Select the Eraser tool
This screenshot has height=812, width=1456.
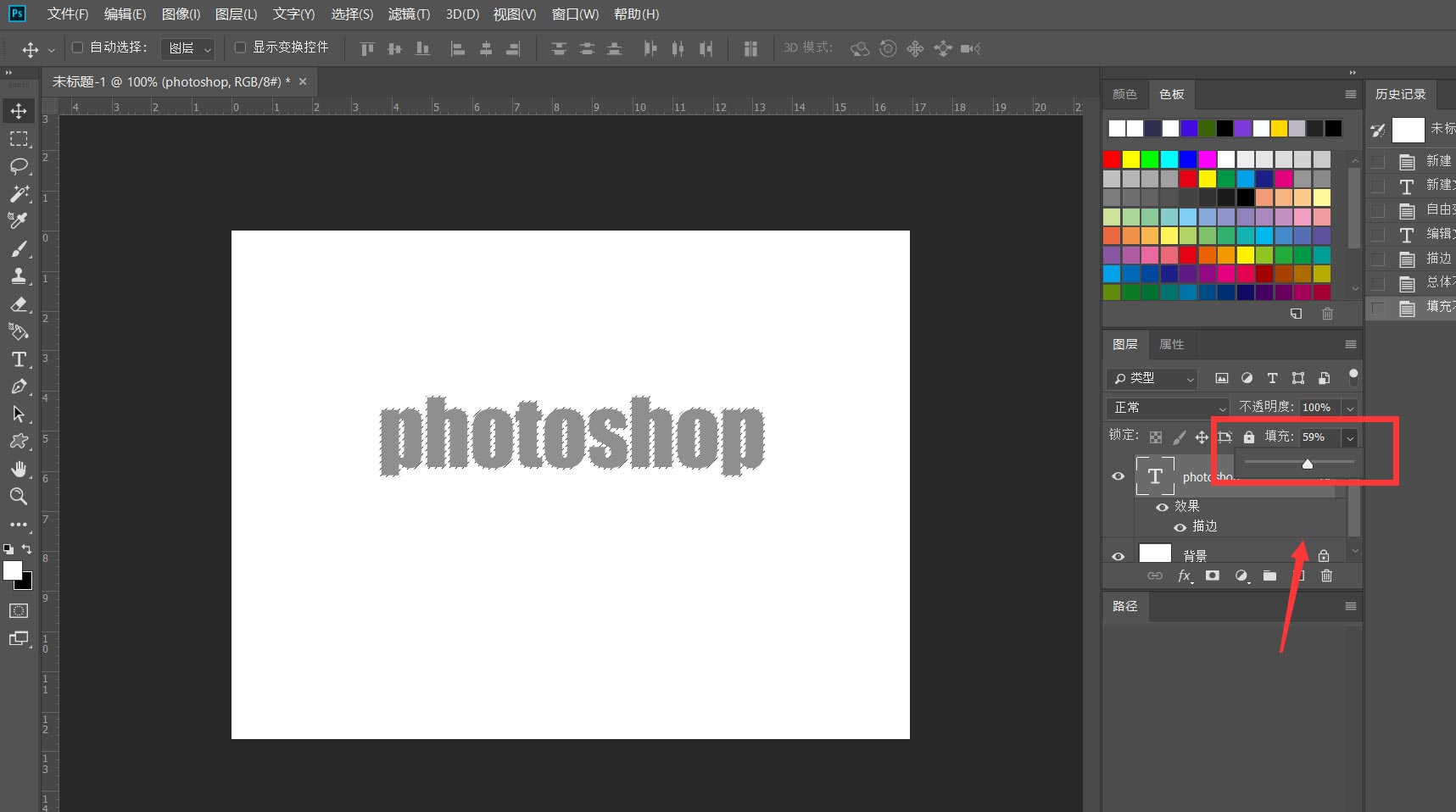[19, 304]
